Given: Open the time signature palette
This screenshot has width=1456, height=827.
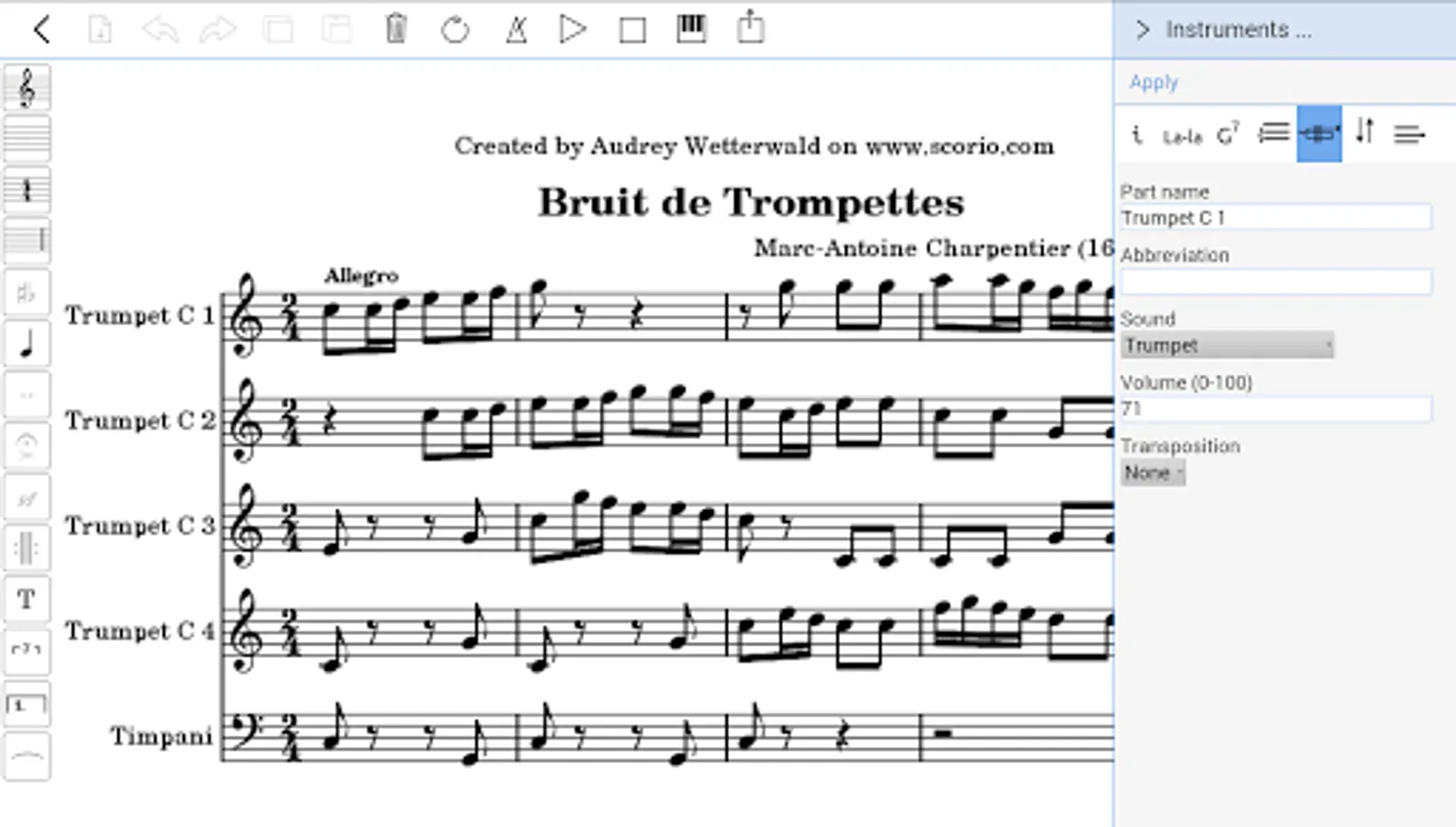Looking at the screenshot, I should (x=27, y=190).
